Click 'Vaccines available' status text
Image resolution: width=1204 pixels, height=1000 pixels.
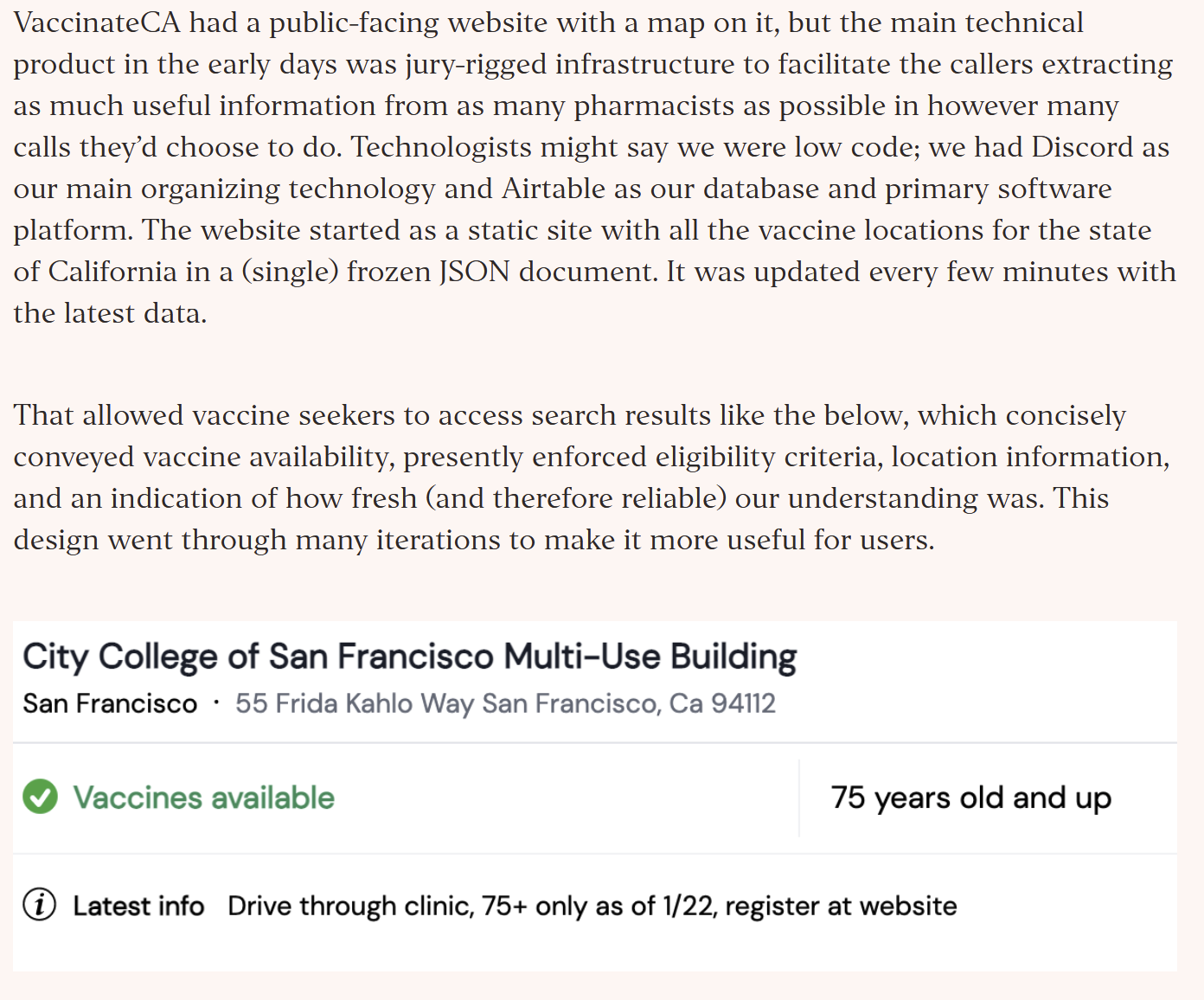click(x=203, y=798)
